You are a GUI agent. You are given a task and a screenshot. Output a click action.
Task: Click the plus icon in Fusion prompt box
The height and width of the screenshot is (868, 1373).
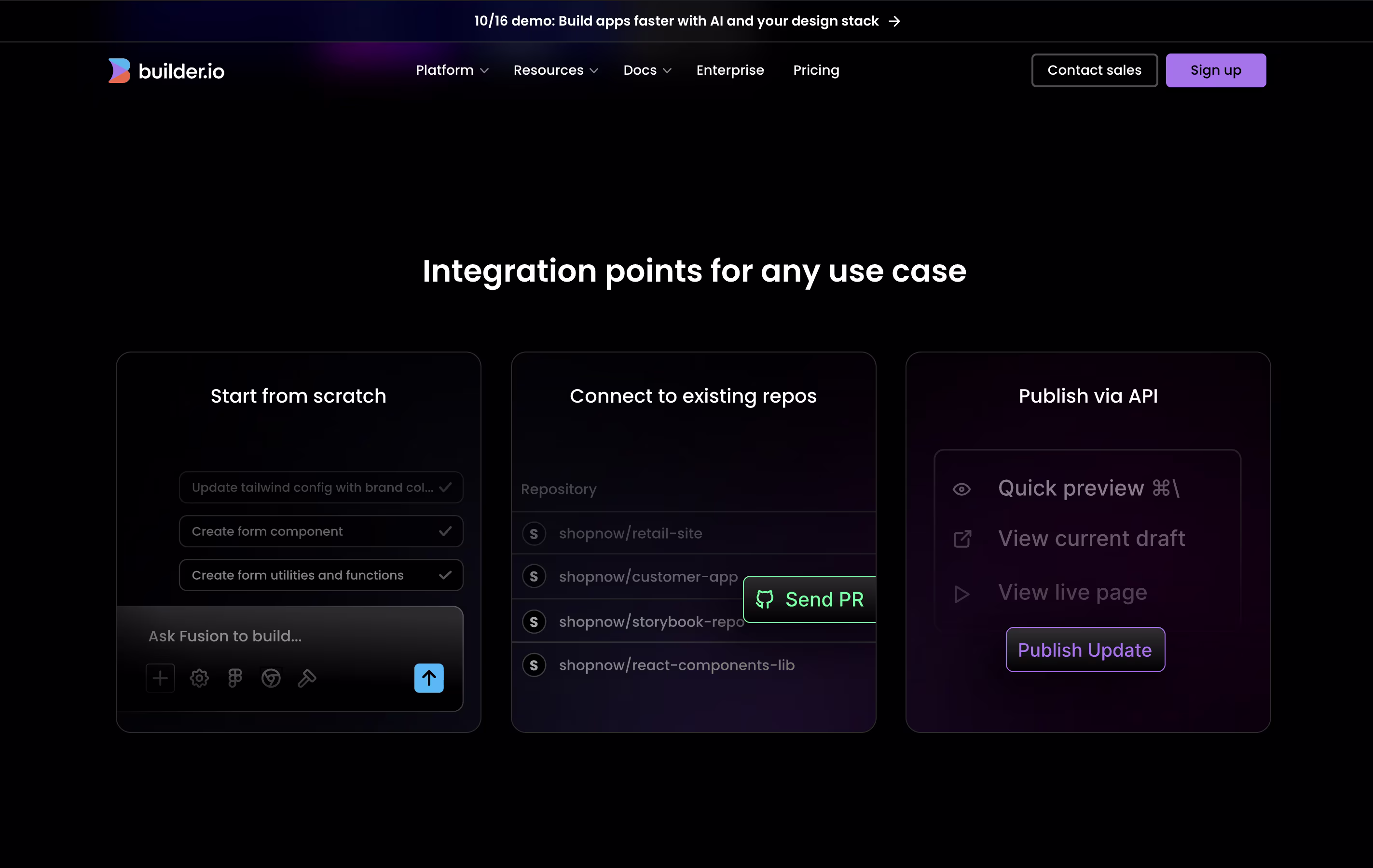coord(160,678)
